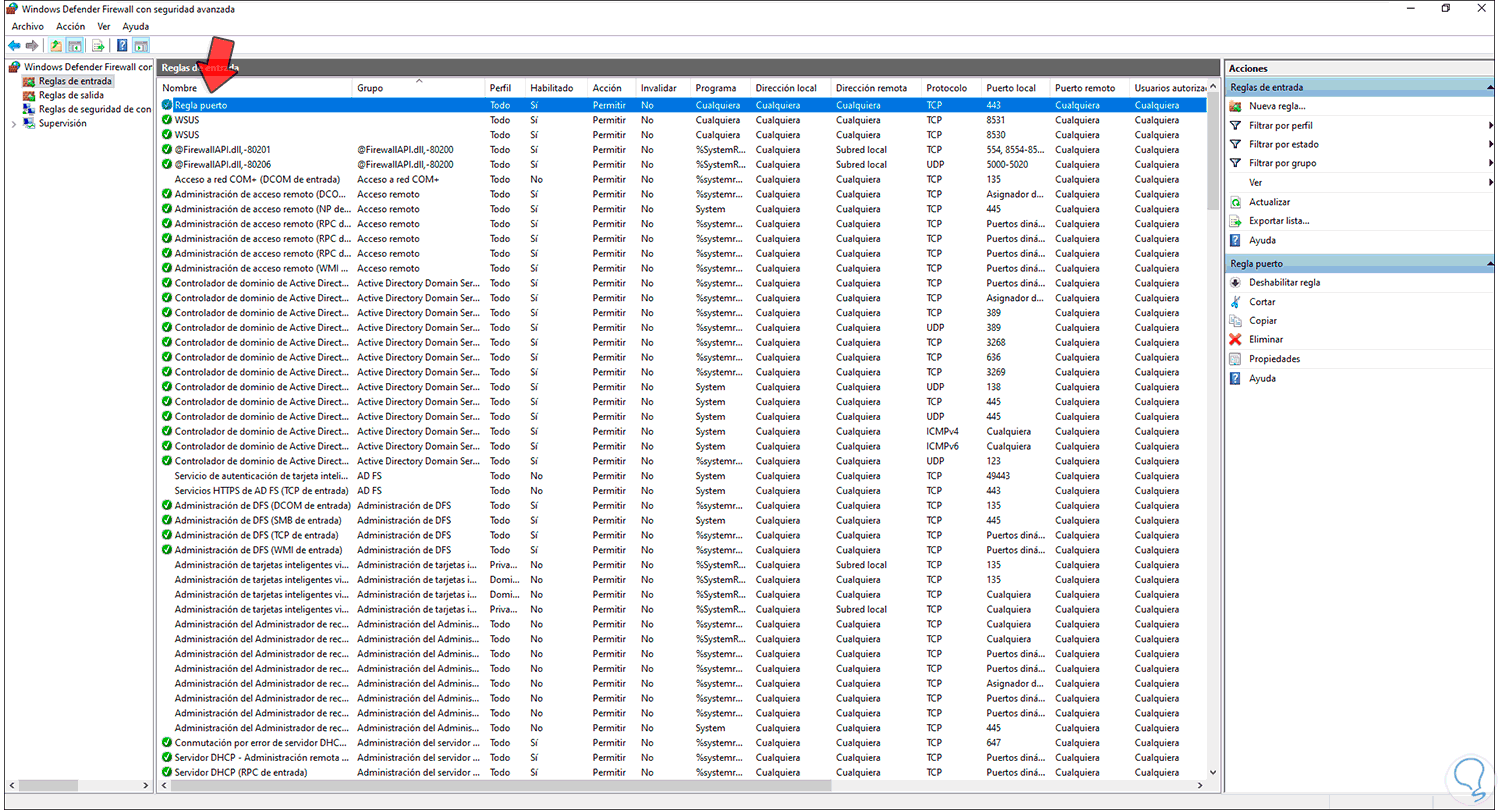Image resolution: width=1500 pixels, height=810 pixels.
Task: Open the Ayuda menu in the menu bar
Action: tap(136, 26)
